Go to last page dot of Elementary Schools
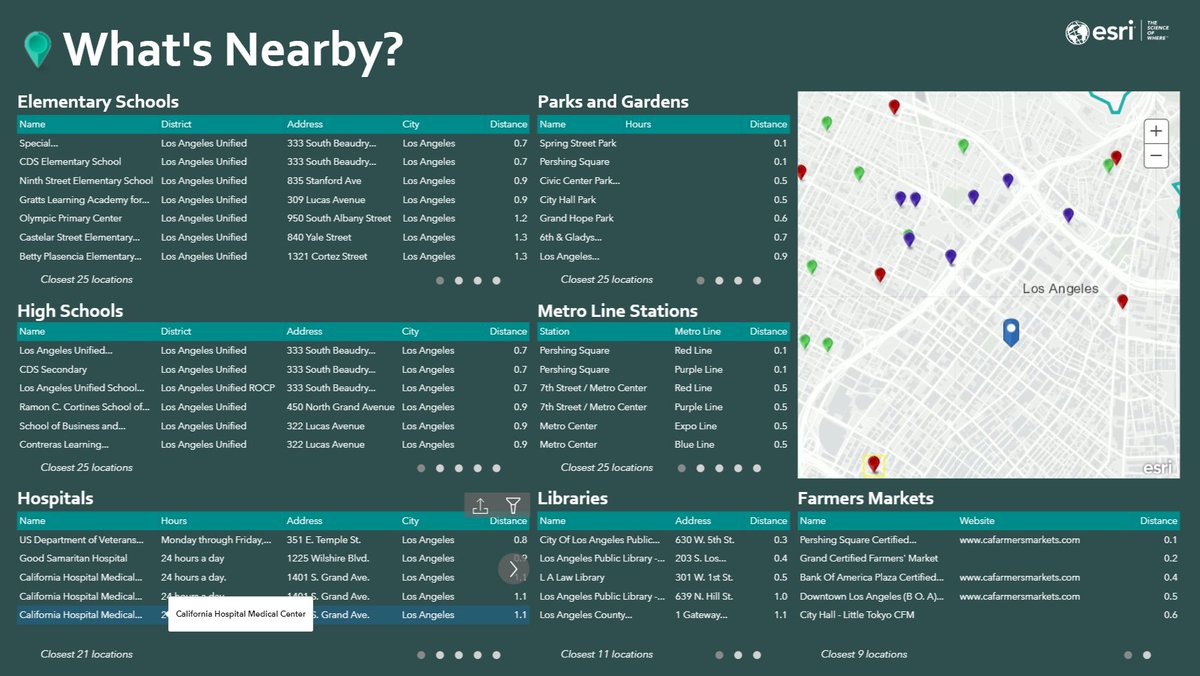 coord(497,281)
